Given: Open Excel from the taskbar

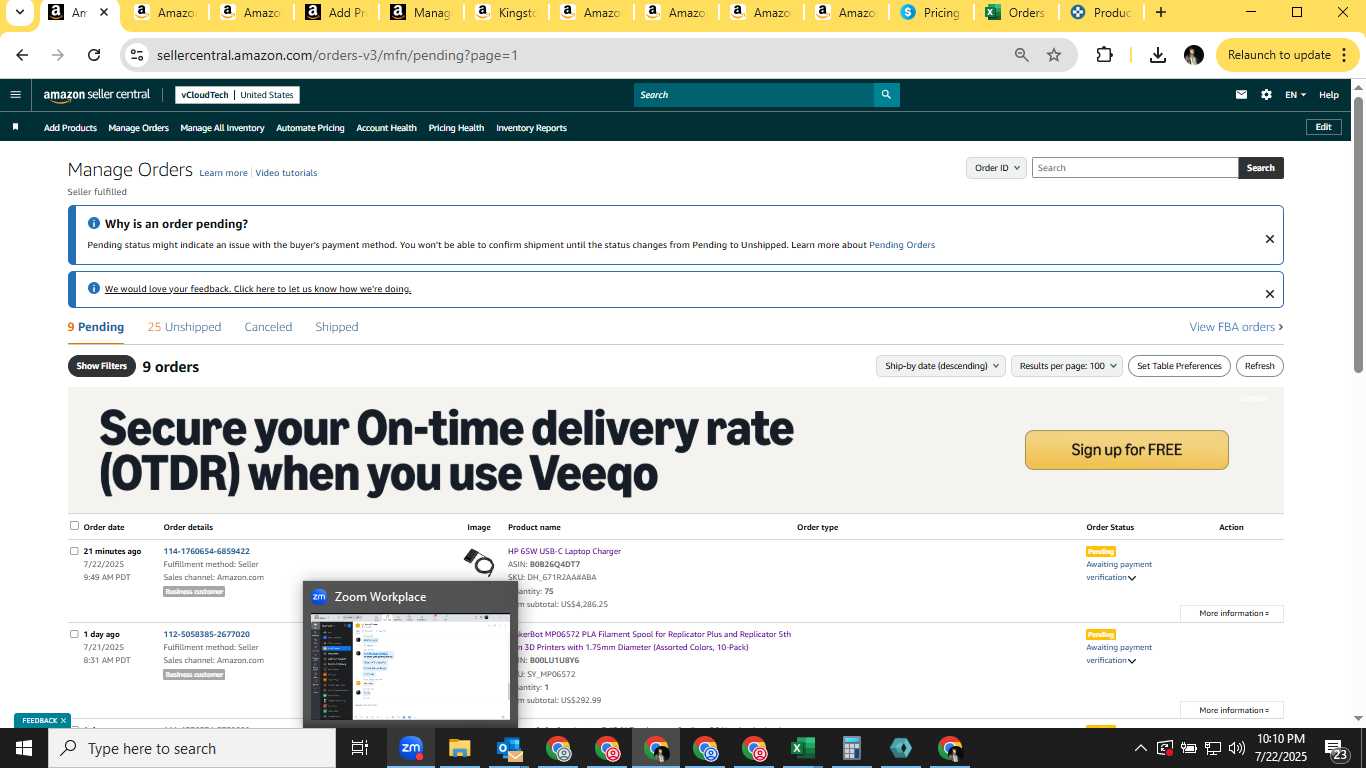Looking at the screenshot, I should tap(802, 748).
